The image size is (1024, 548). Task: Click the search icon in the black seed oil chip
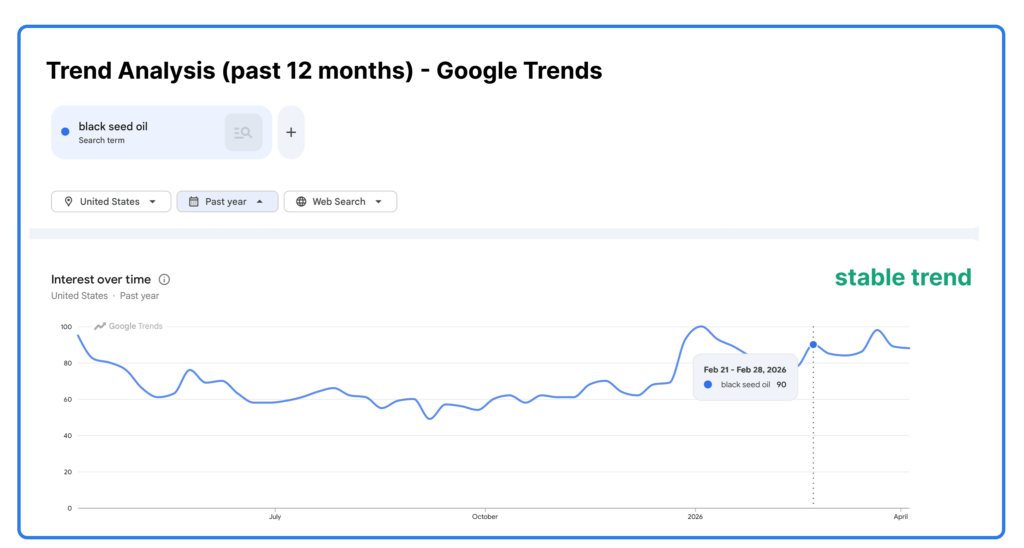[243, 132]
